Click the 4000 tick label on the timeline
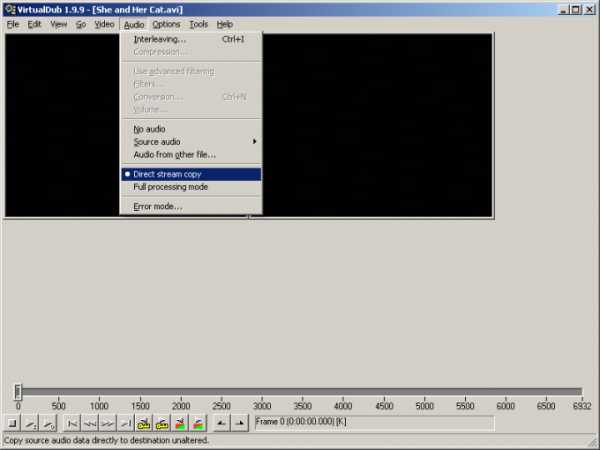Image resolution: width=600 pixels, height=450 pixels. point(343,406)
